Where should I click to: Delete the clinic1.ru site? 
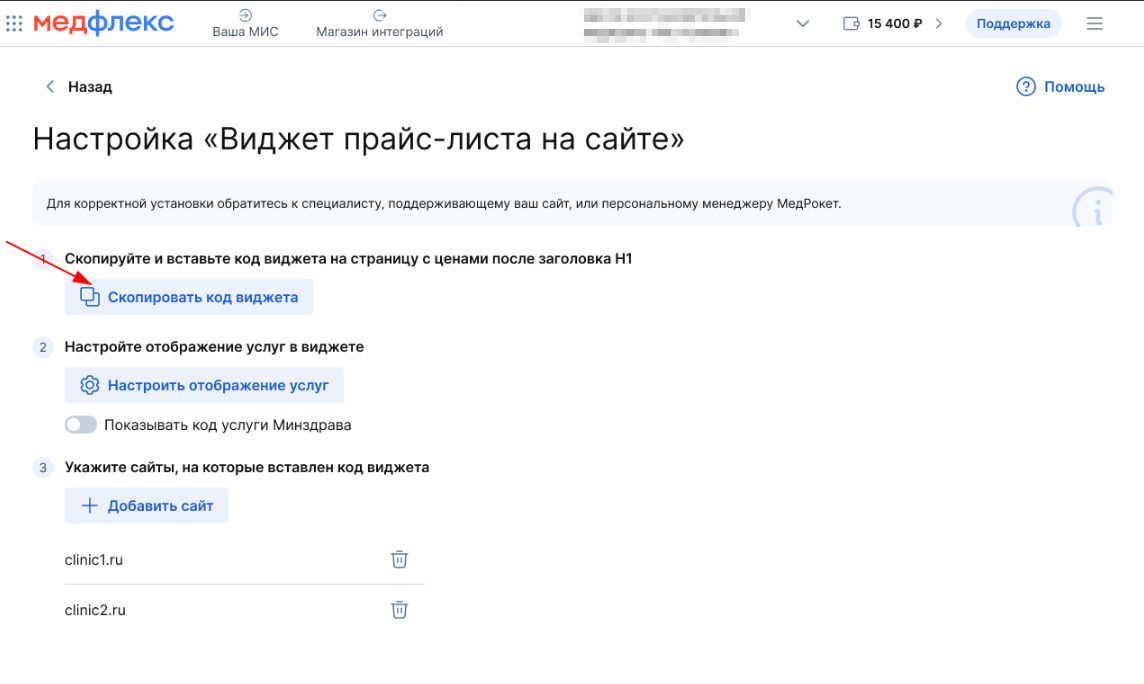pyautogui.click(x=399, y=560)
